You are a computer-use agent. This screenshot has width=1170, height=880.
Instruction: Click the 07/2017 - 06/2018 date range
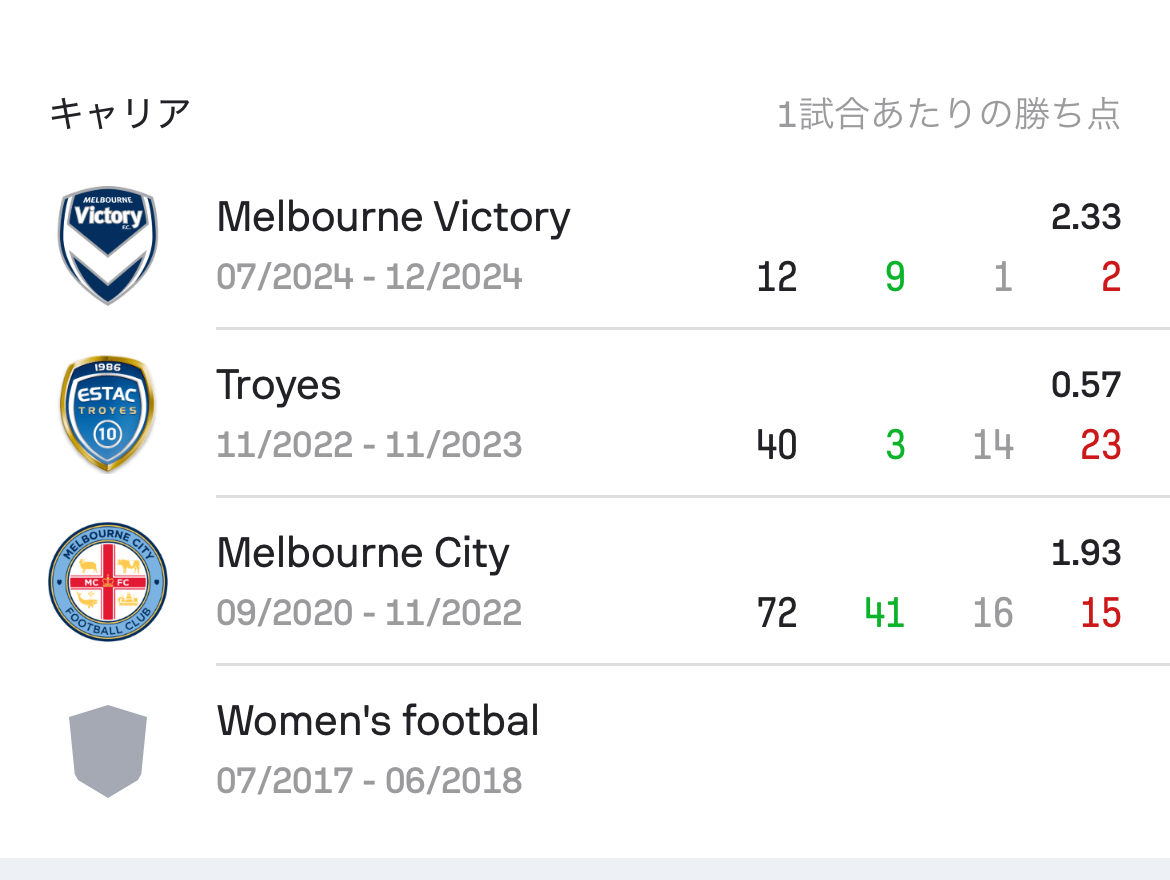coord(369,781)
